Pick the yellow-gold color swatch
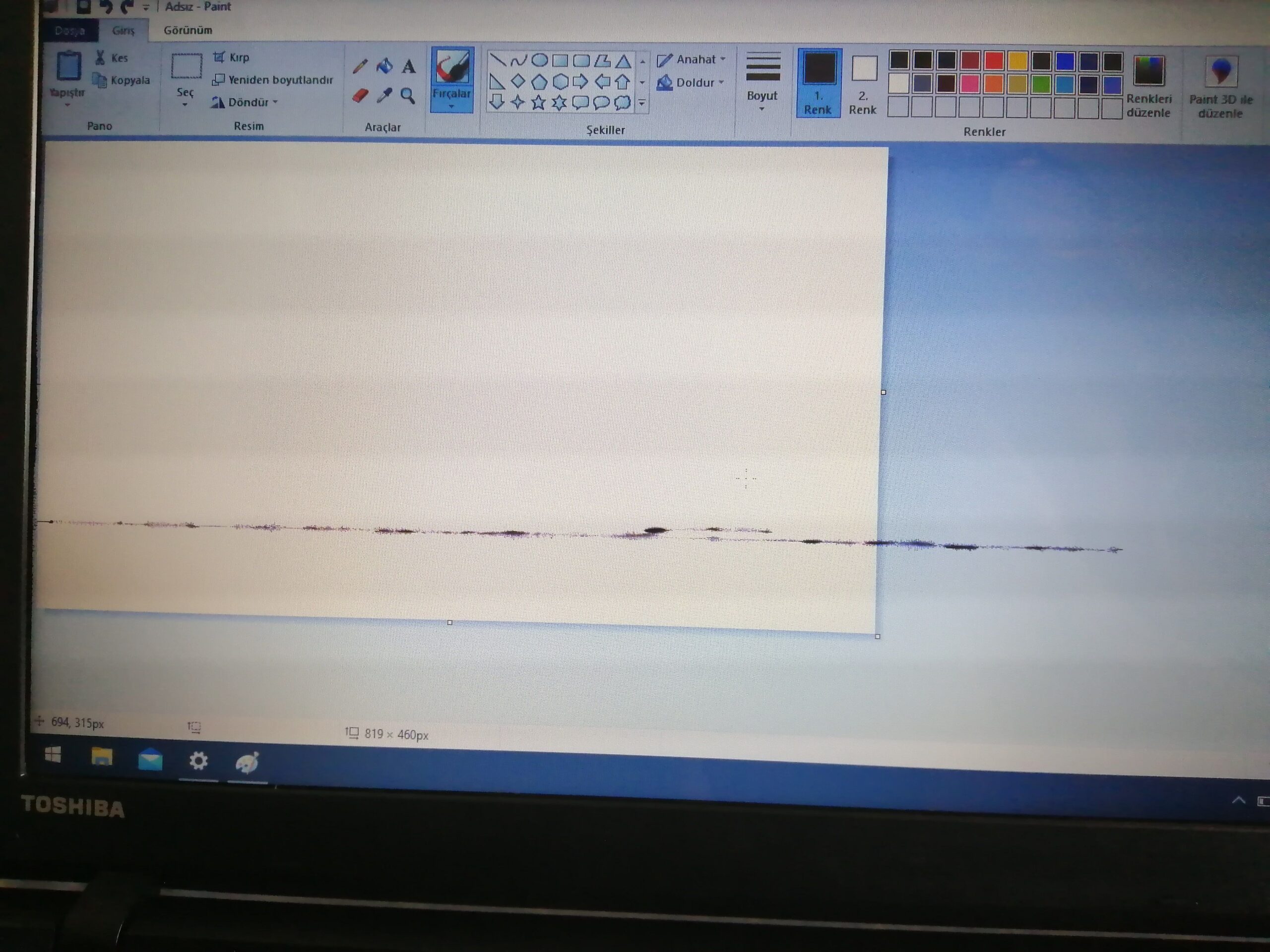Viewport: 1270px width, 952px height. [x=1017, y=60]
